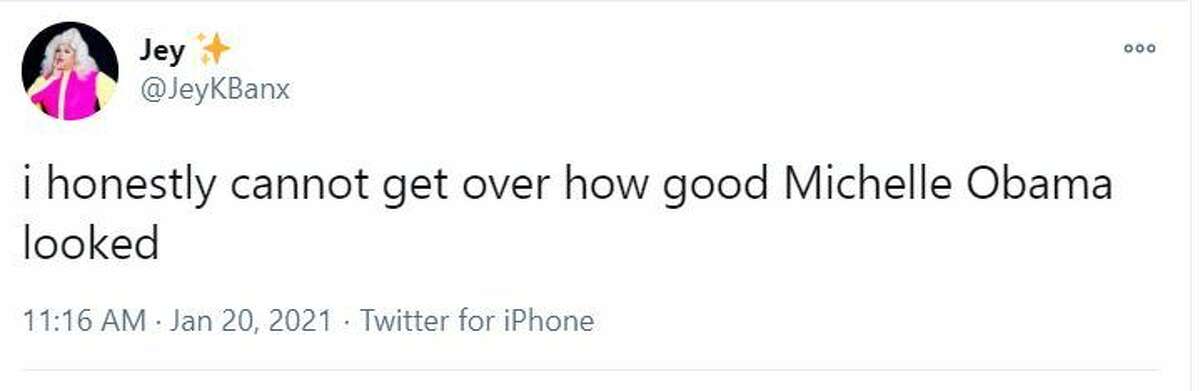Open the three-dot more options menu
This screenshot has height=391, width=1200.
(x=1139, y=48)
